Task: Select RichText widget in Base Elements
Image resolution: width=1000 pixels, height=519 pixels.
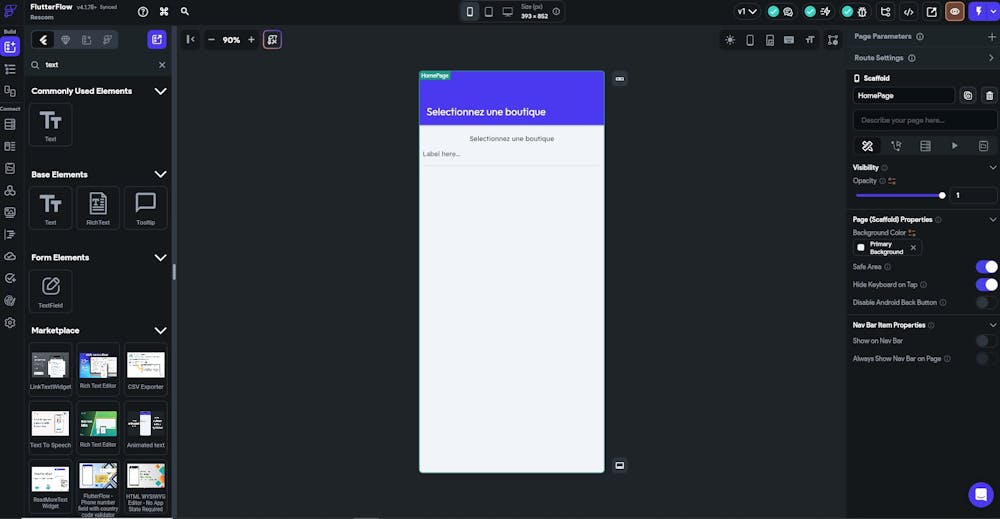Action: pyautogui.click(x=98, y=208)
